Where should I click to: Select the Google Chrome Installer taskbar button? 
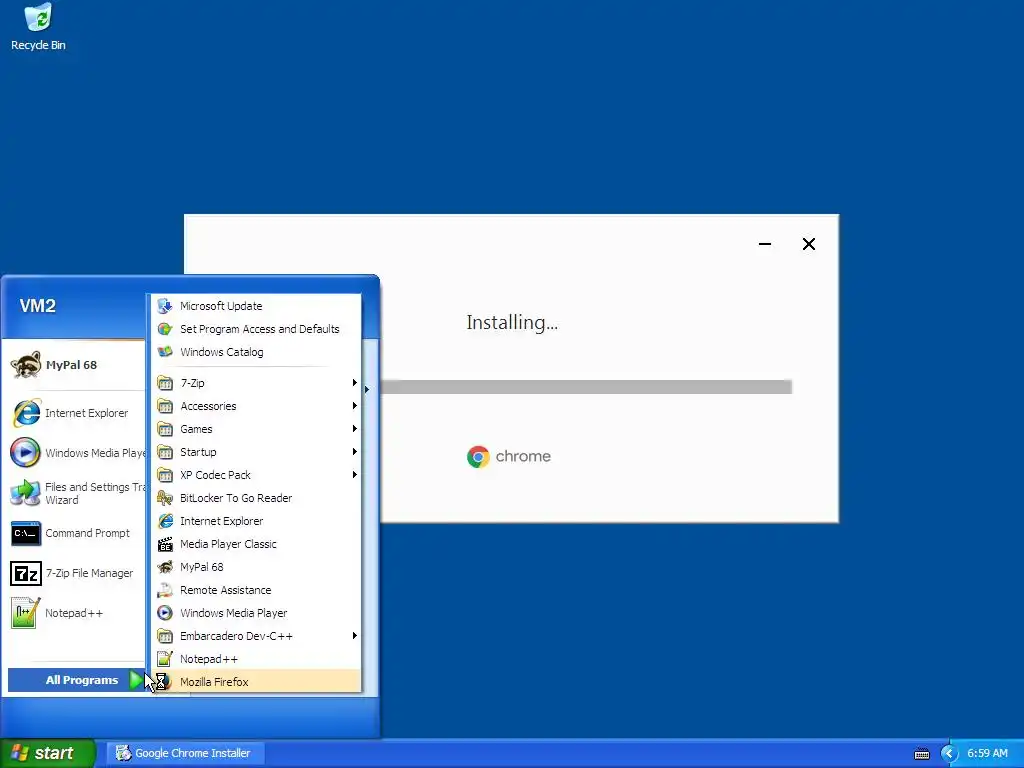click(x=187, y=753)
